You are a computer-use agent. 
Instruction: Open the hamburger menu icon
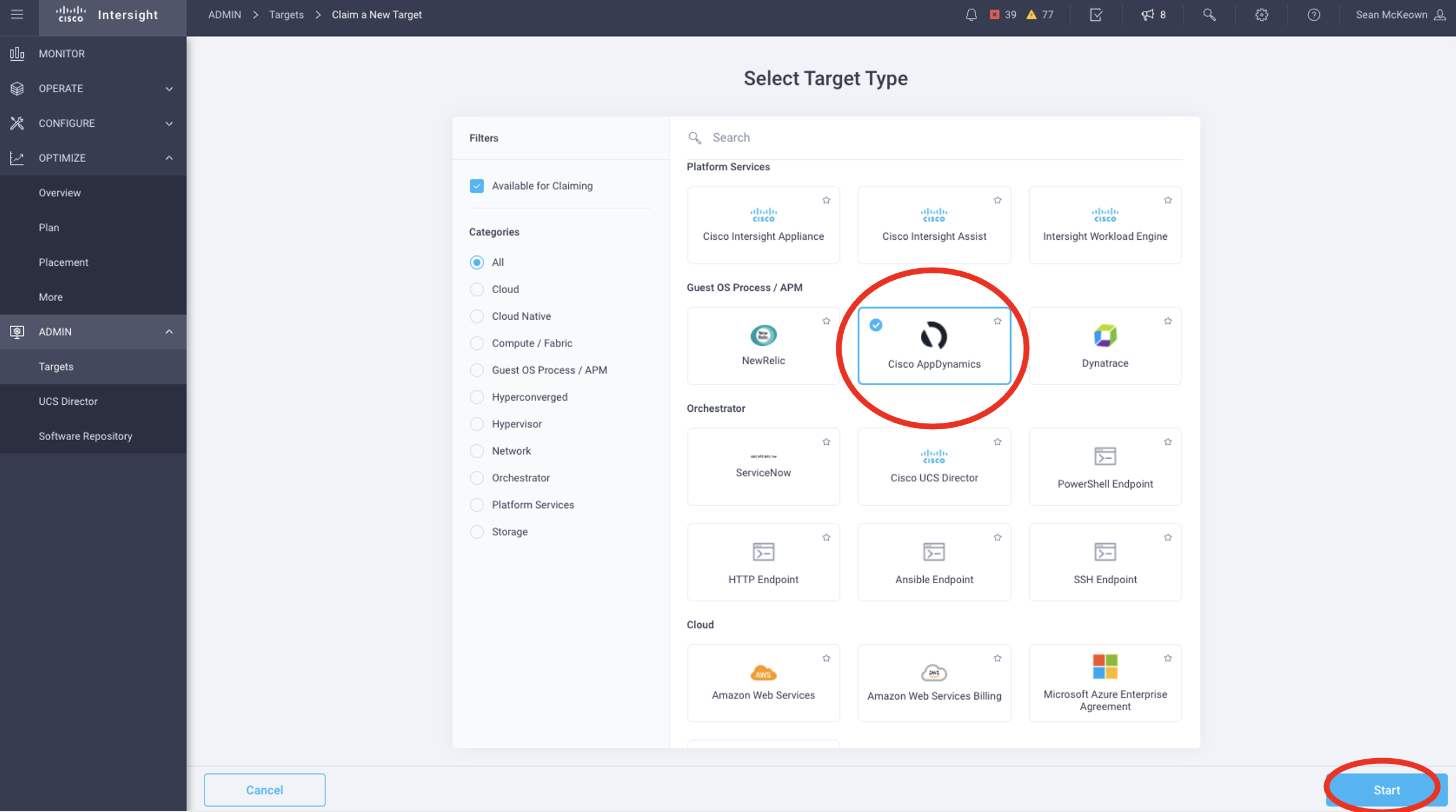point(17,14)
